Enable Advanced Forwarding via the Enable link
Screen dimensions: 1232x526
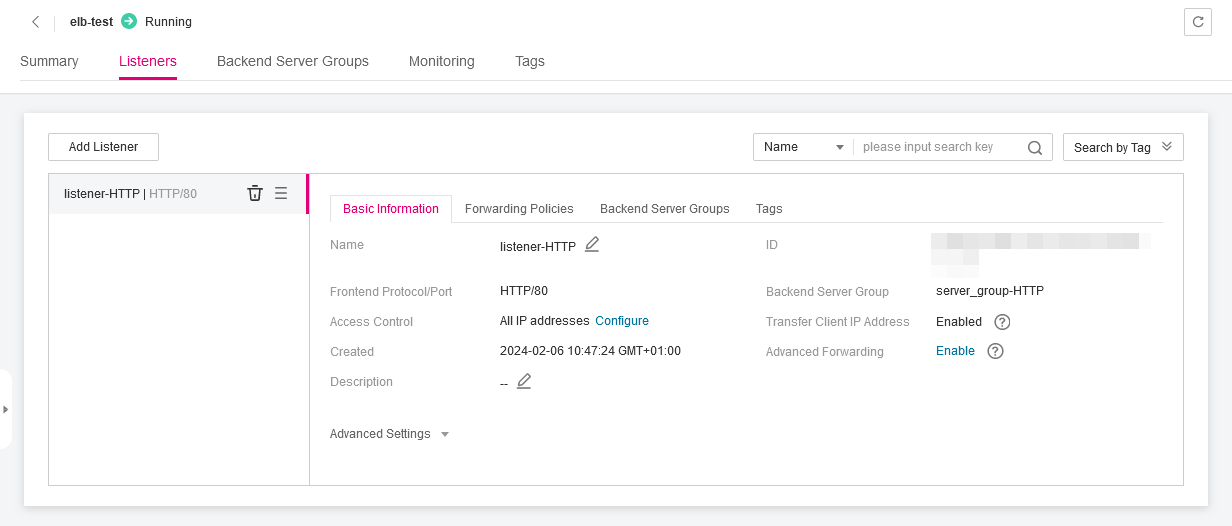955,351
